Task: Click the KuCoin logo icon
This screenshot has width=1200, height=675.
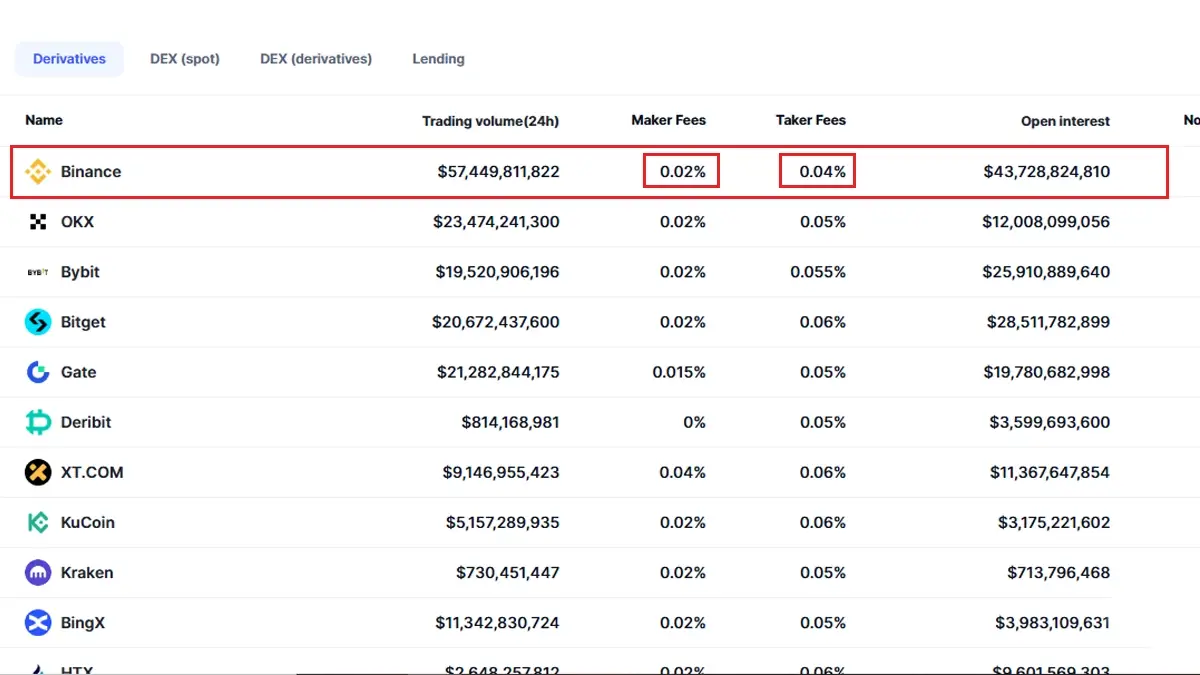Action: coord(38,522)
